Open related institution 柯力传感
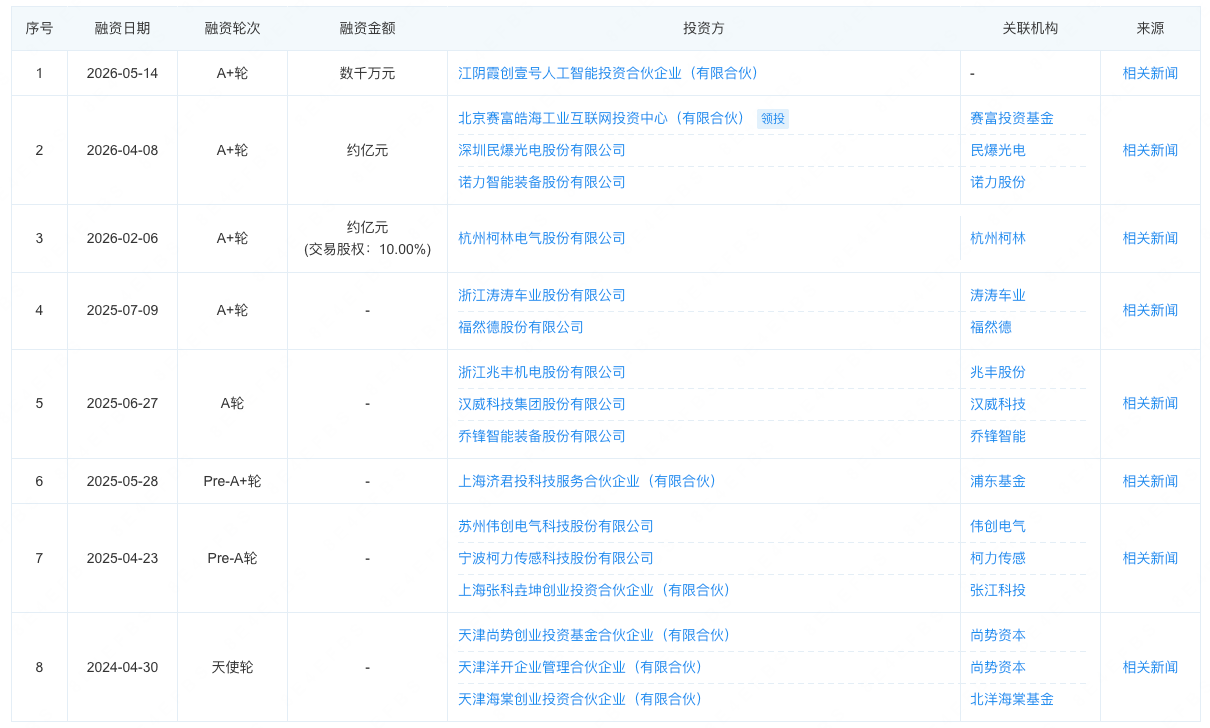Viewport: 1210px width, 728px height. click(x=998, y=558)
